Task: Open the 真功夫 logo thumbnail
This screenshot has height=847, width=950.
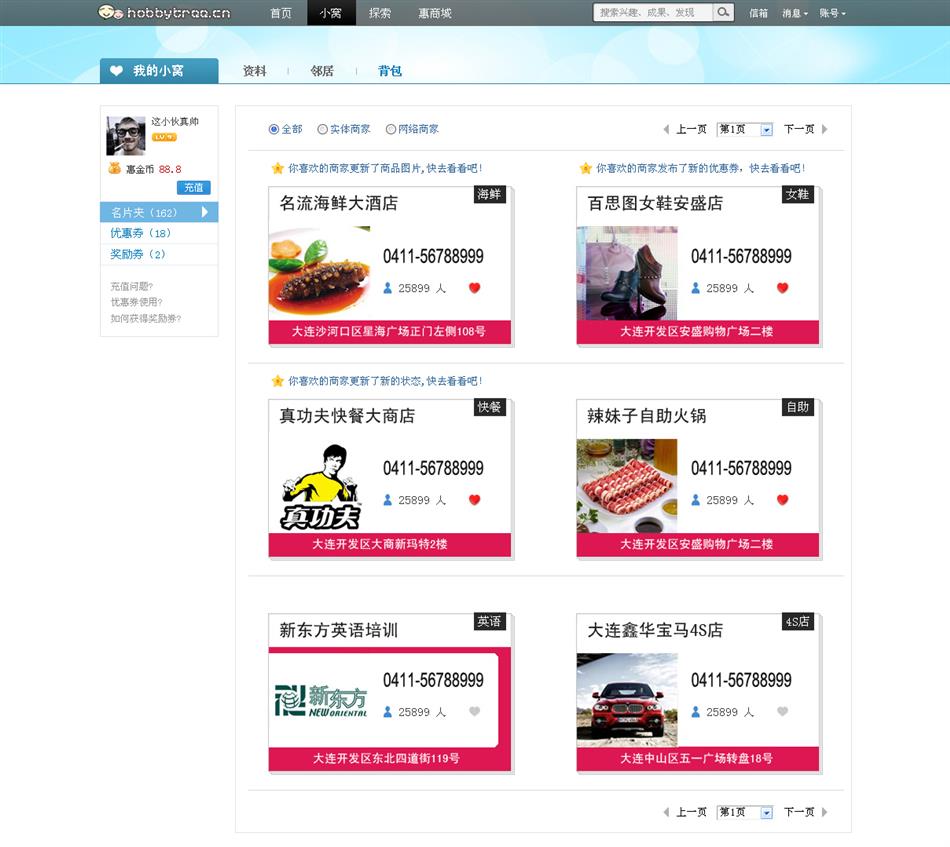Action: pos(319,485)
